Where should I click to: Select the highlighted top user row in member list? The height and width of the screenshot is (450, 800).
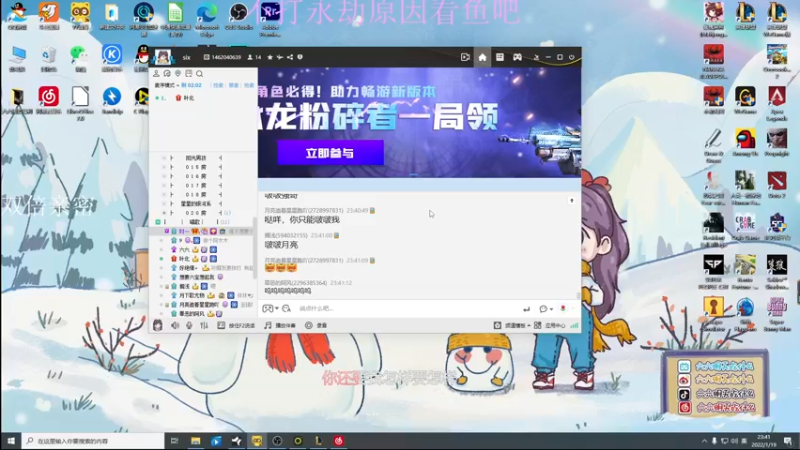pyautogui.click(x=204, y=231)
